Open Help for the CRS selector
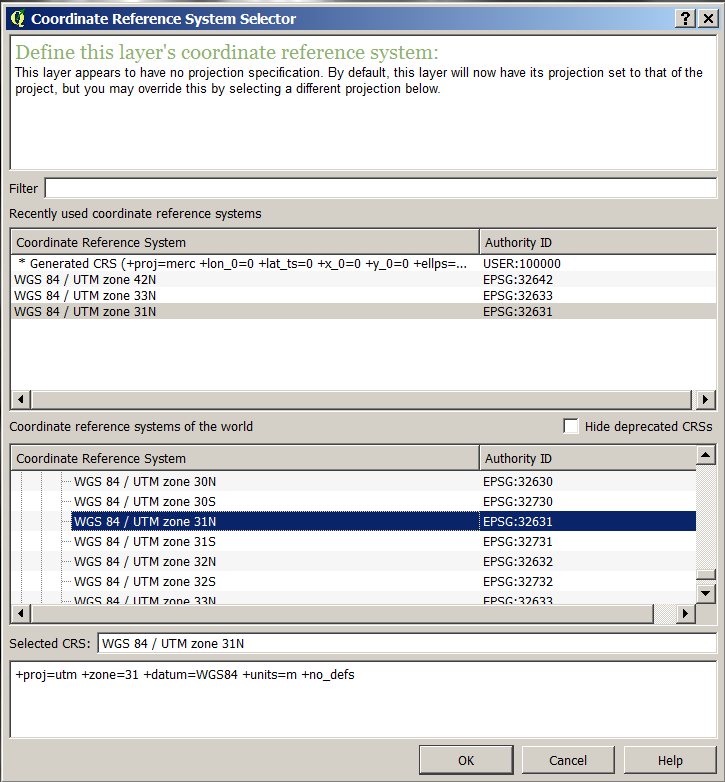Image resolution: width=725 pixels, height=782 pixels. tap(670, 760)
